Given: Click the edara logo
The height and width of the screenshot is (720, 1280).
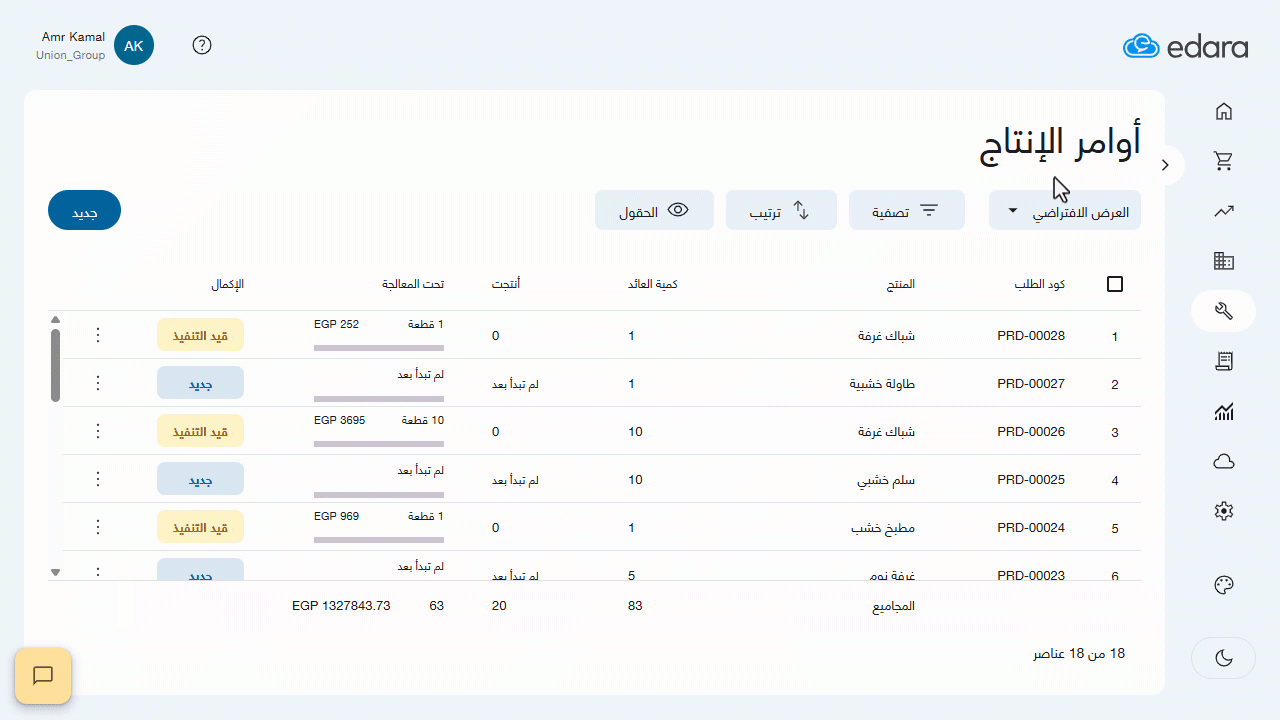Looking at the screenshot, I should [1185, 46].
